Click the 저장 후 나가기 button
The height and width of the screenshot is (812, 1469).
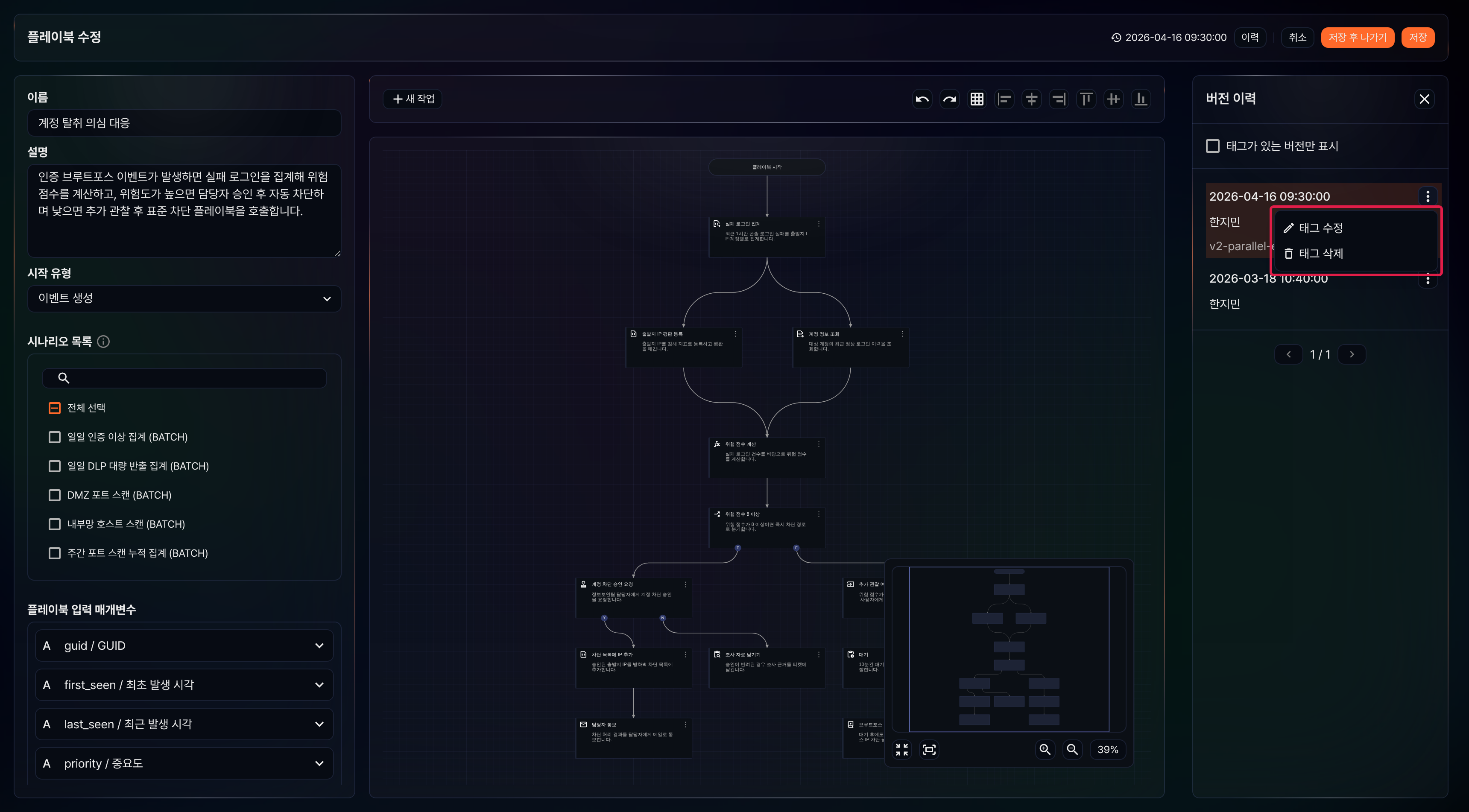point(1357,38)
